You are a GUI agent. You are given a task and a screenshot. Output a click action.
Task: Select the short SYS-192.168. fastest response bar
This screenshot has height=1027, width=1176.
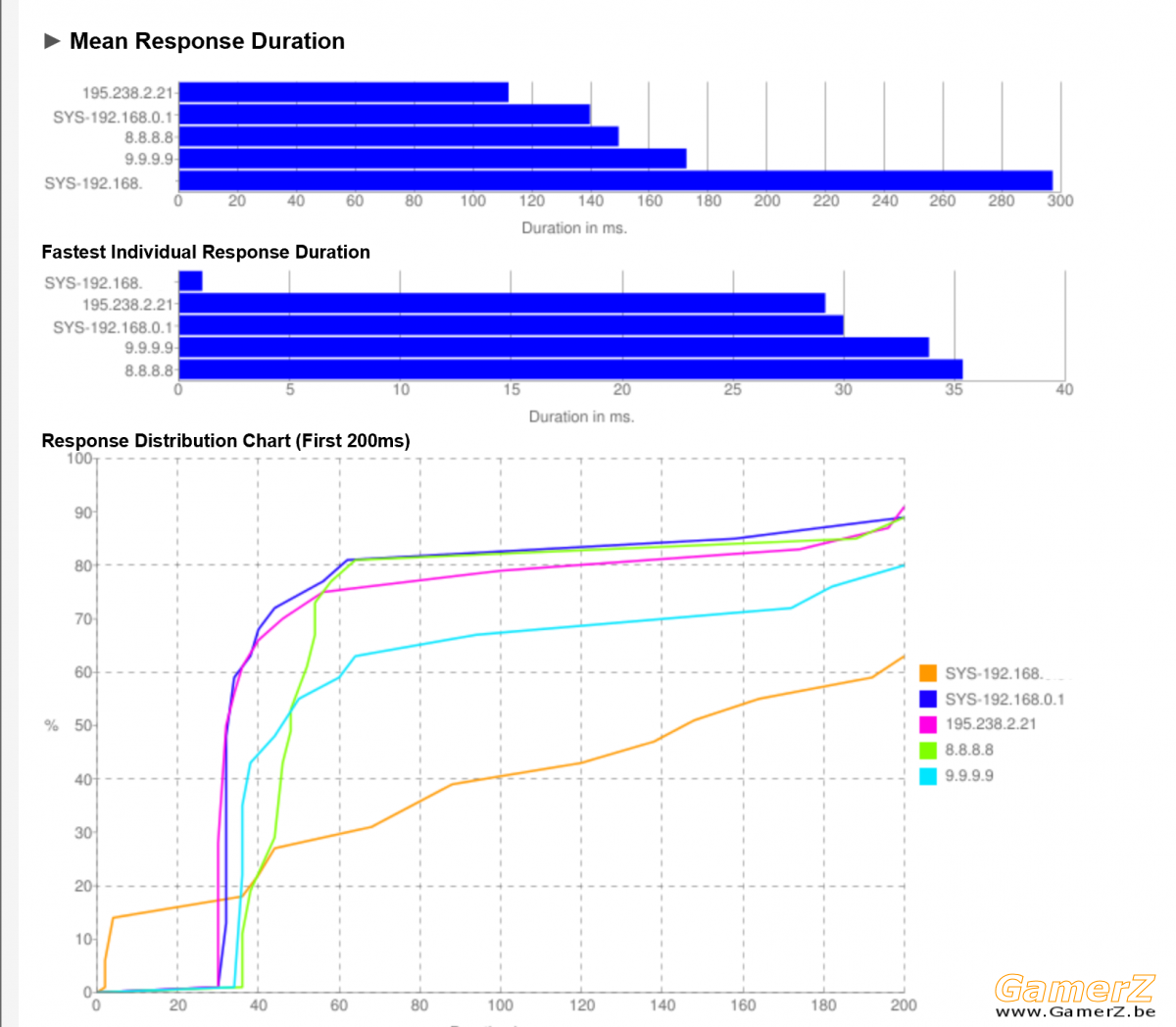pos(190,281)
